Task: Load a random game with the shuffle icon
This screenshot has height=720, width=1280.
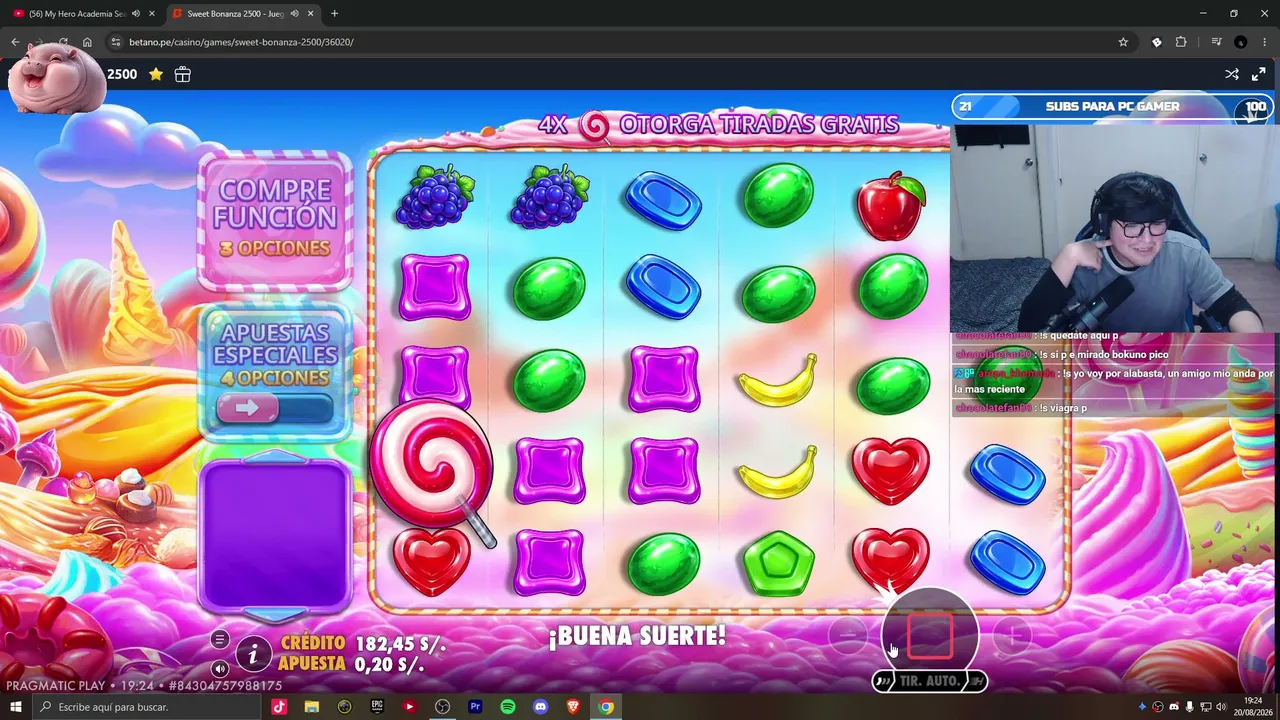Action: click(x=1232, y=74)
